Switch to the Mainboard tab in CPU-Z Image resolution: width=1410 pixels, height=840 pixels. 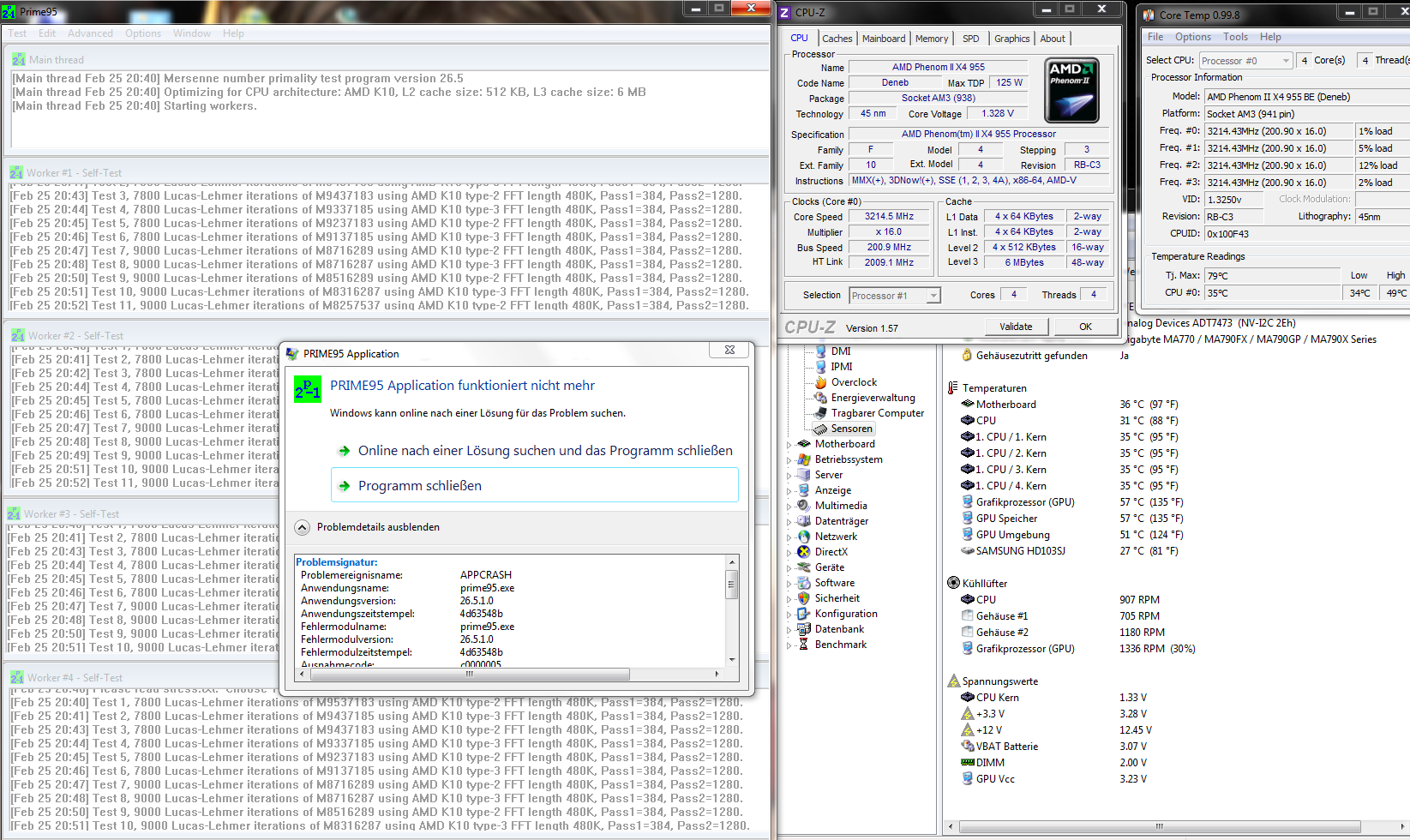[x=884, y=39]
